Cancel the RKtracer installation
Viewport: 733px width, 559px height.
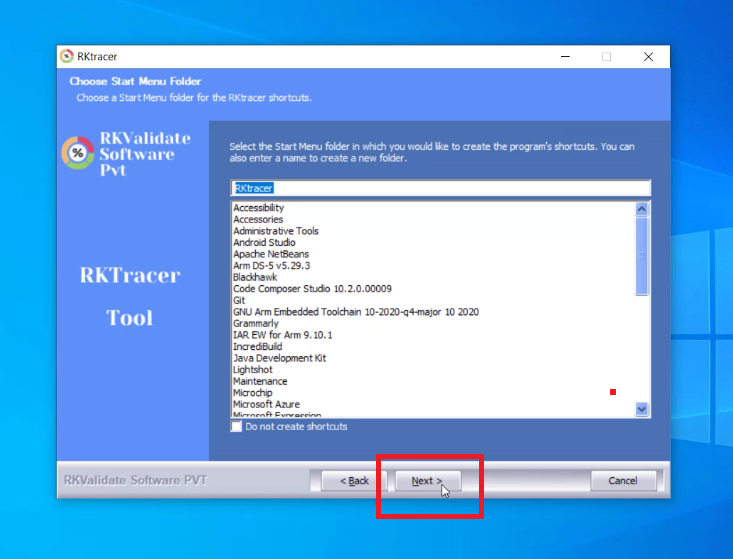(623, 480)
